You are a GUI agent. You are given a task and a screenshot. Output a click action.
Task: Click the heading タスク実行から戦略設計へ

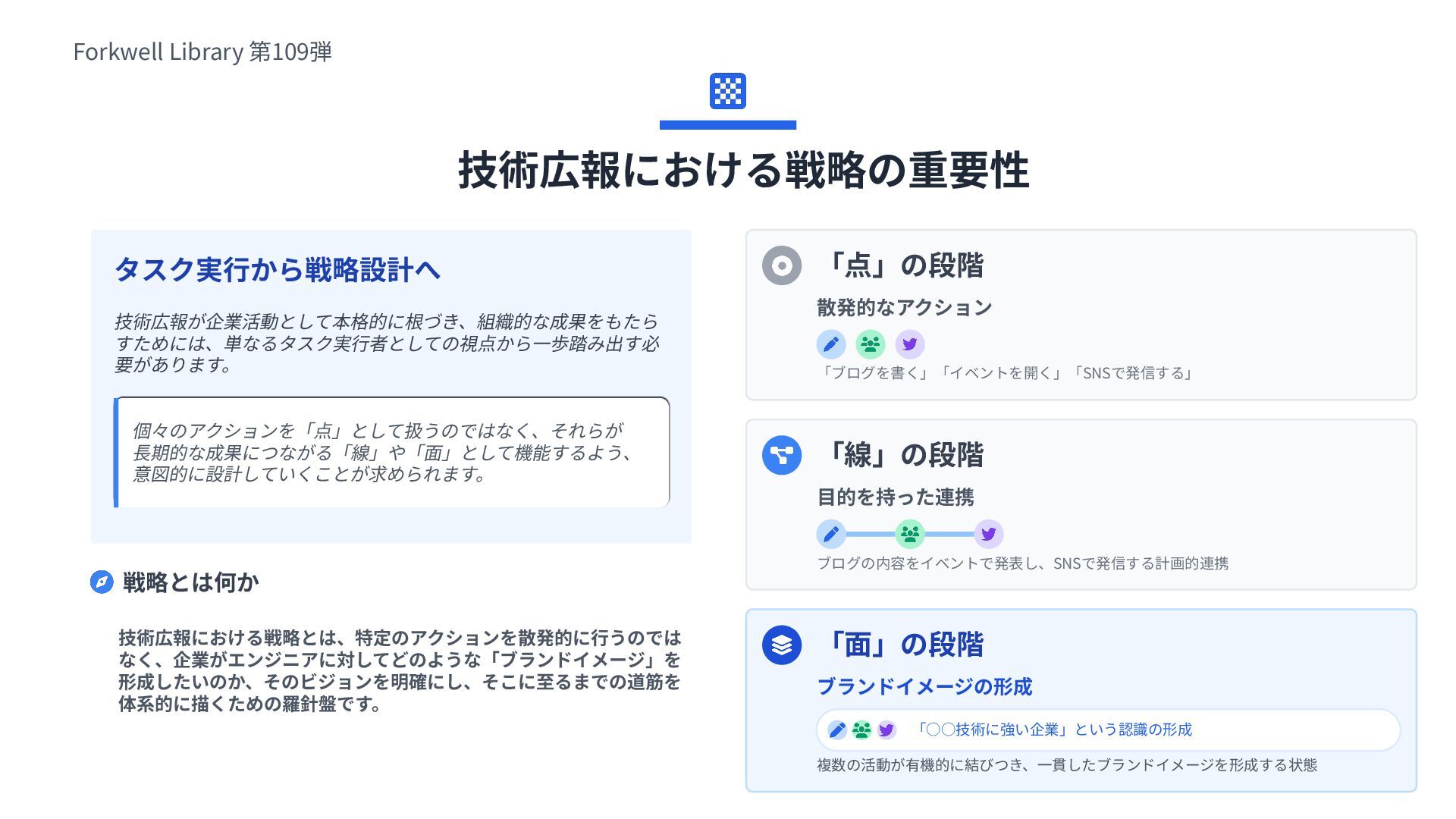click(x=278, y=269)
